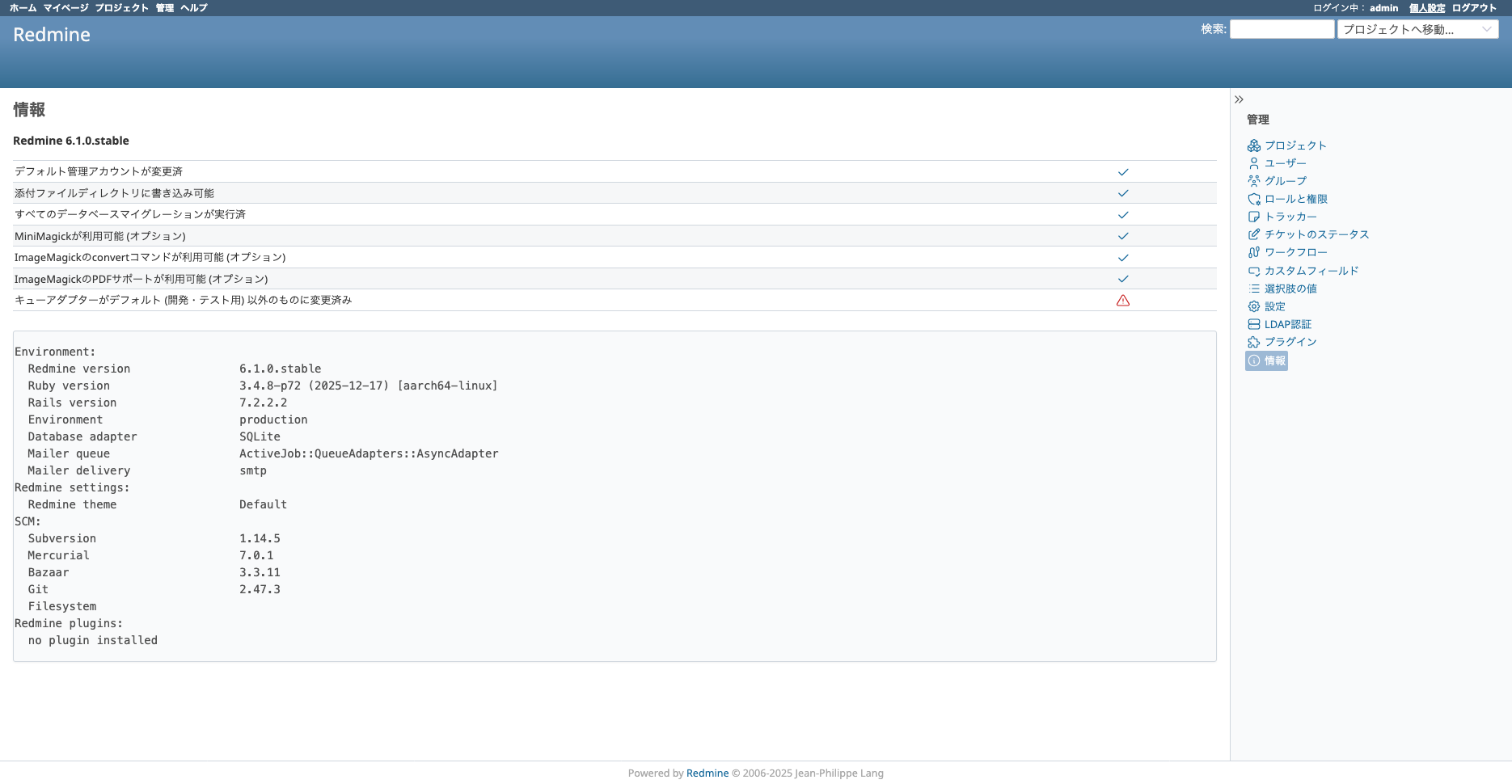Open ワークフロー in the admin sidebar

[x=1296, y=252]
